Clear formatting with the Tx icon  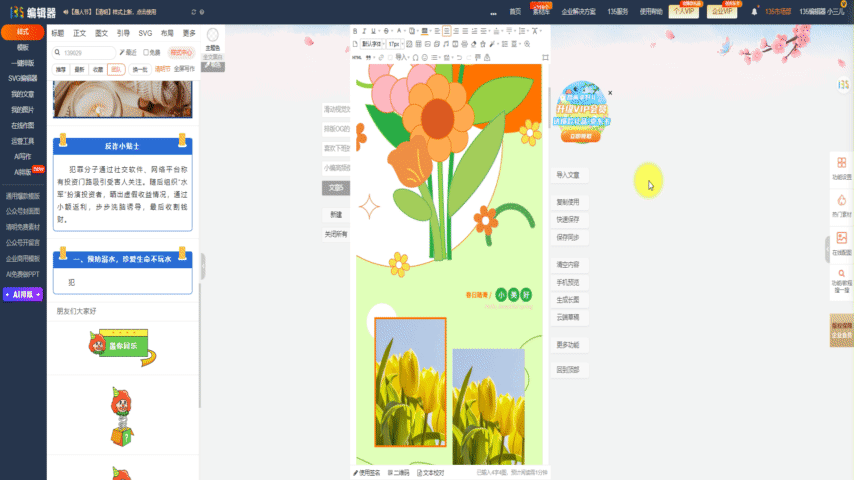pyautogui.click(x=534, y=31)
